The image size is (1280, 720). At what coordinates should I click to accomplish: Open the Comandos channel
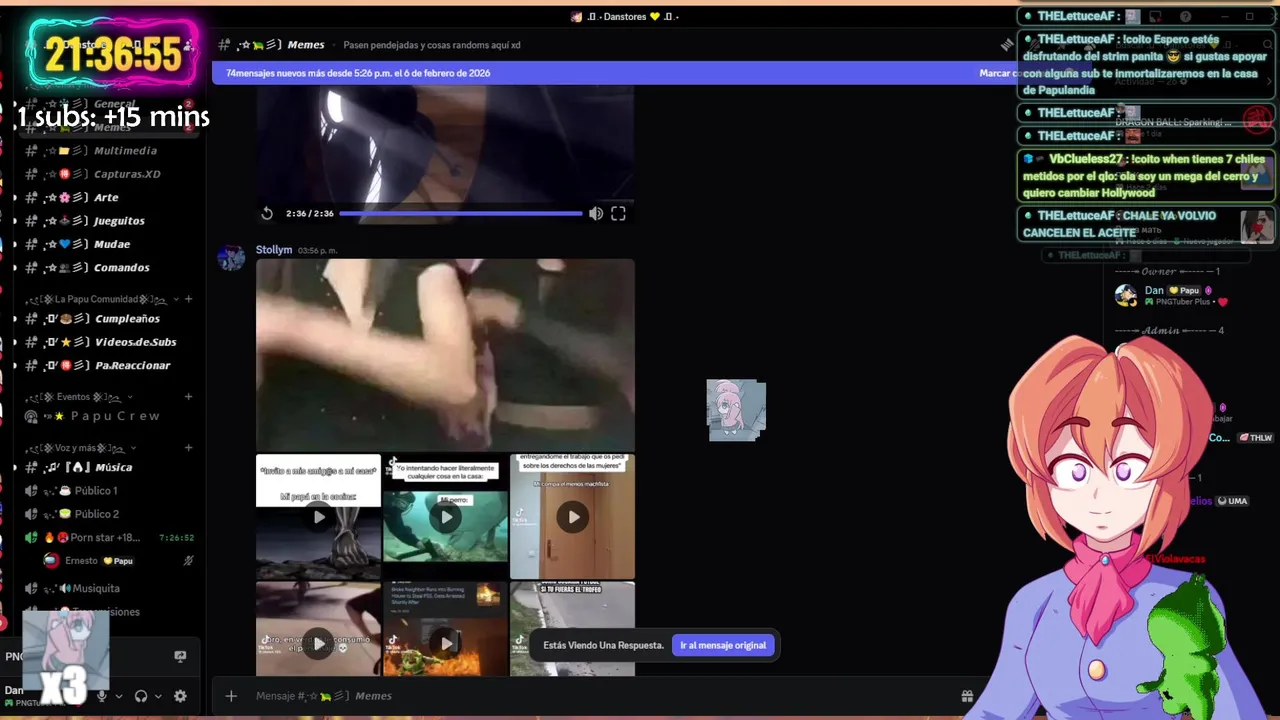point(110,268)
